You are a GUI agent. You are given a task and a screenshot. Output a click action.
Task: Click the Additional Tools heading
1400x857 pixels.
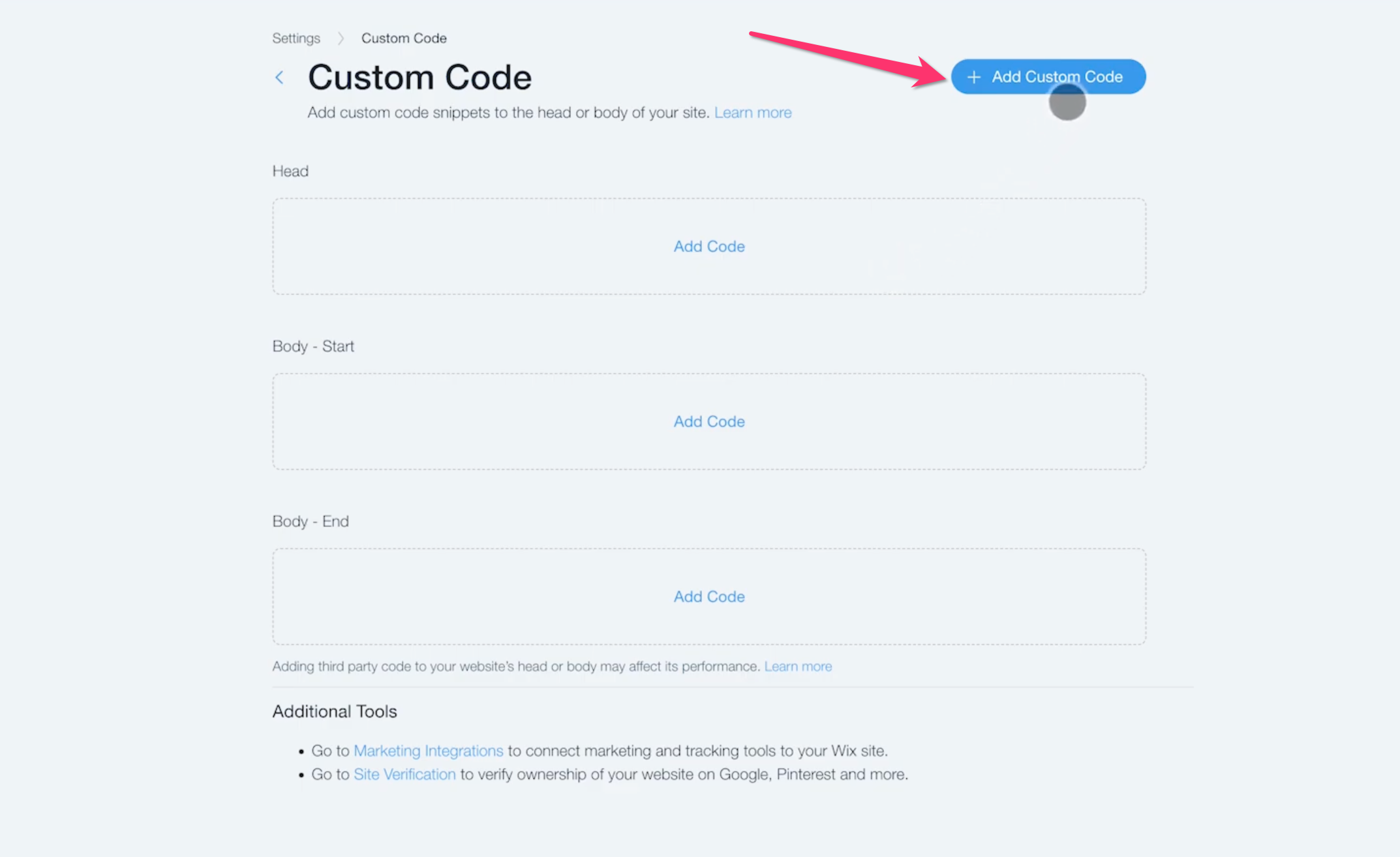point(335,712)
